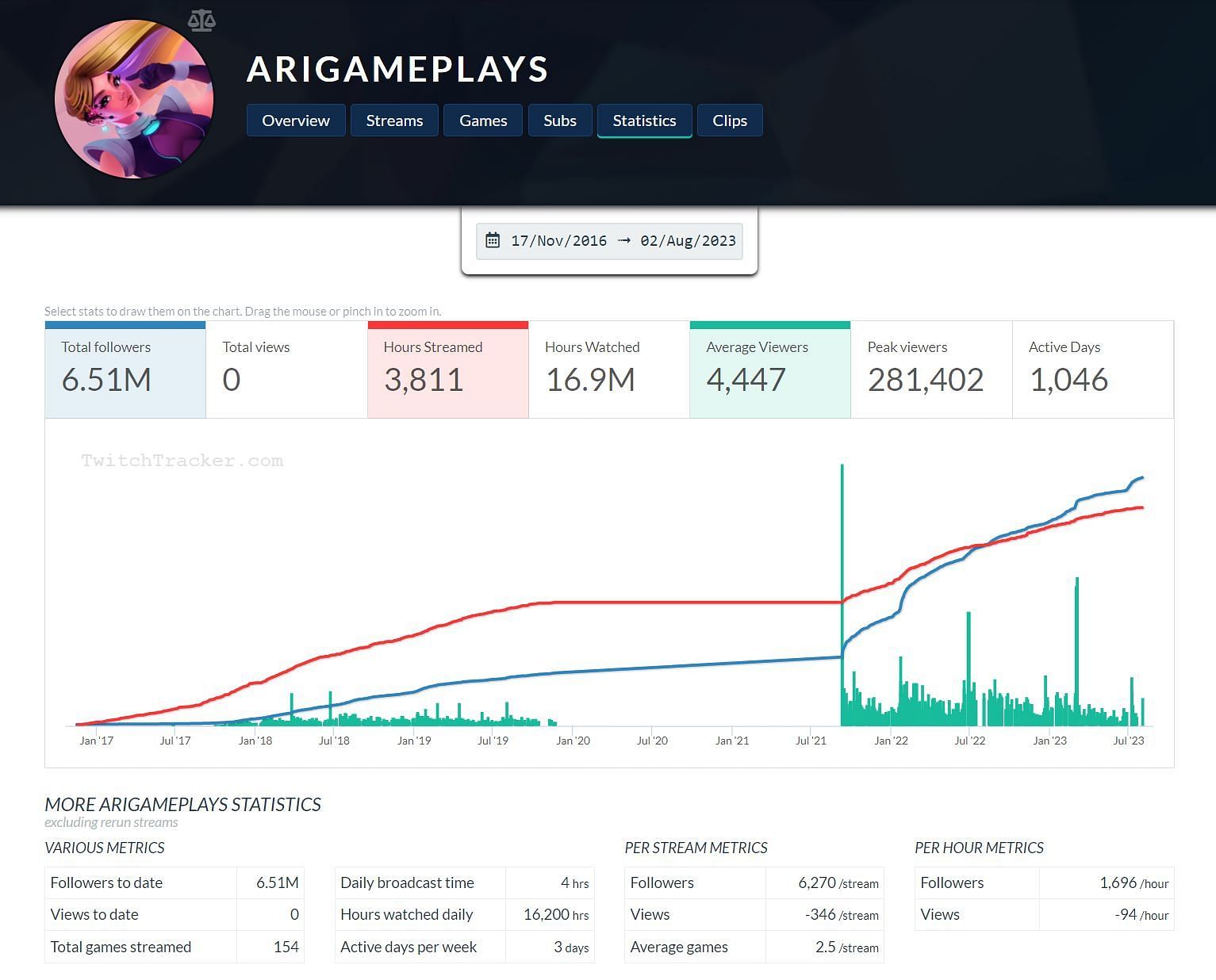
Task: Switch to the Overview tab
Action: [296, 121]
